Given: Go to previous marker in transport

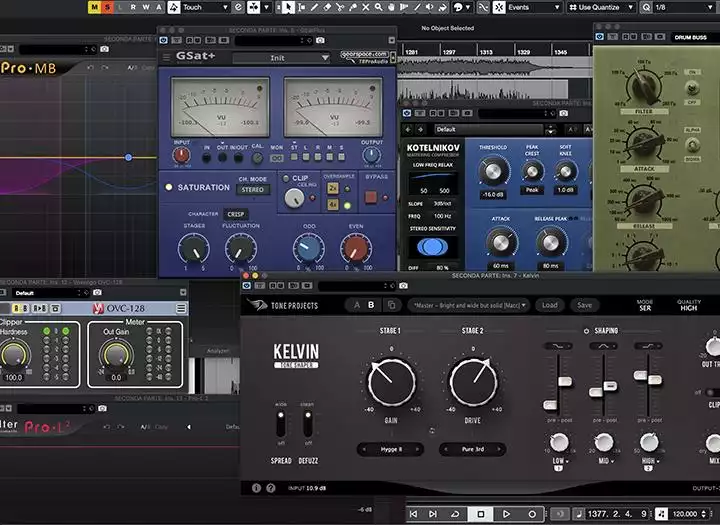Looking at the screenshot, I should [x=413, y=514].
